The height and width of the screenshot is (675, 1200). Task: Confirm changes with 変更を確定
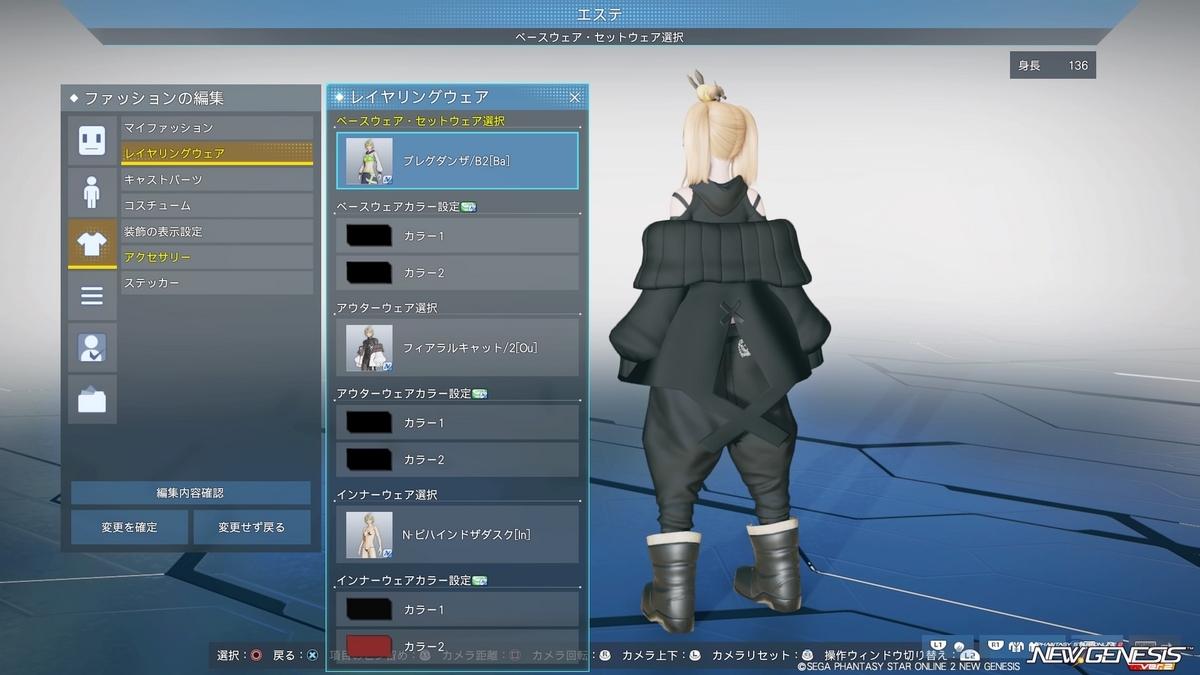[x=129, y=527]
